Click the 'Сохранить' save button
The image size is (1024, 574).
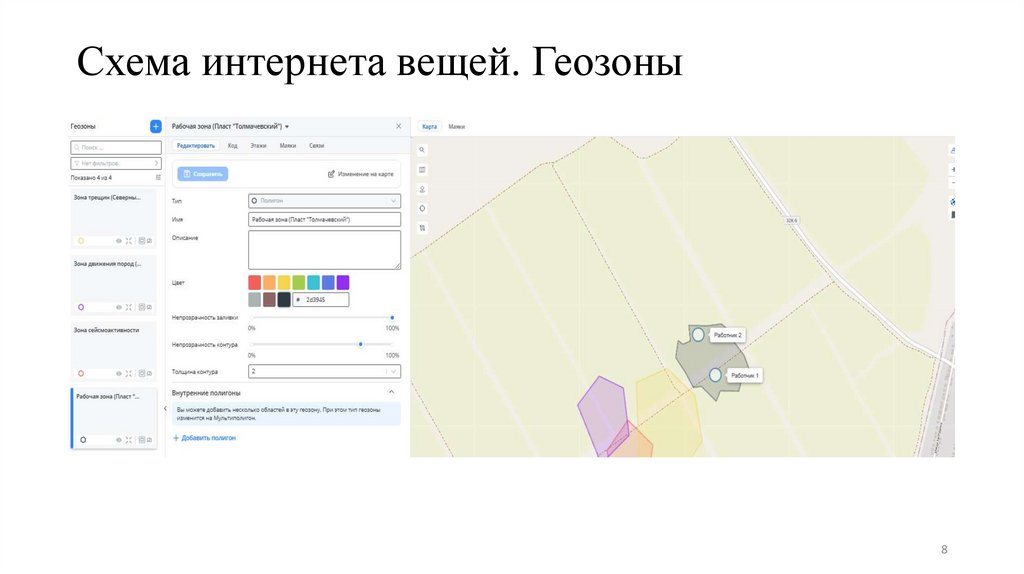pyautogui.click(x=202, y=174)
